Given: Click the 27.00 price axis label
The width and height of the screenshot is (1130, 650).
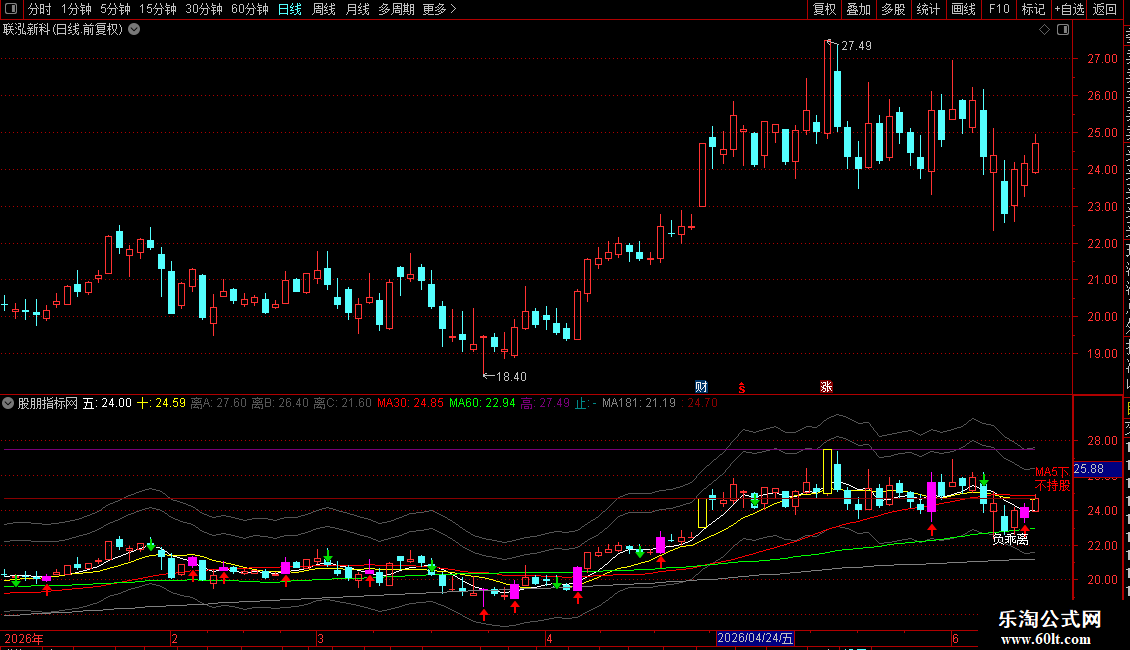Looking at the screenshot, I should coord(1102,59).
